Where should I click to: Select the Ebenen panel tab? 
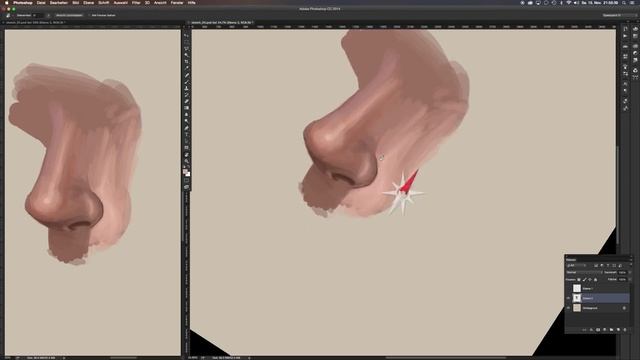coord(571,260)
